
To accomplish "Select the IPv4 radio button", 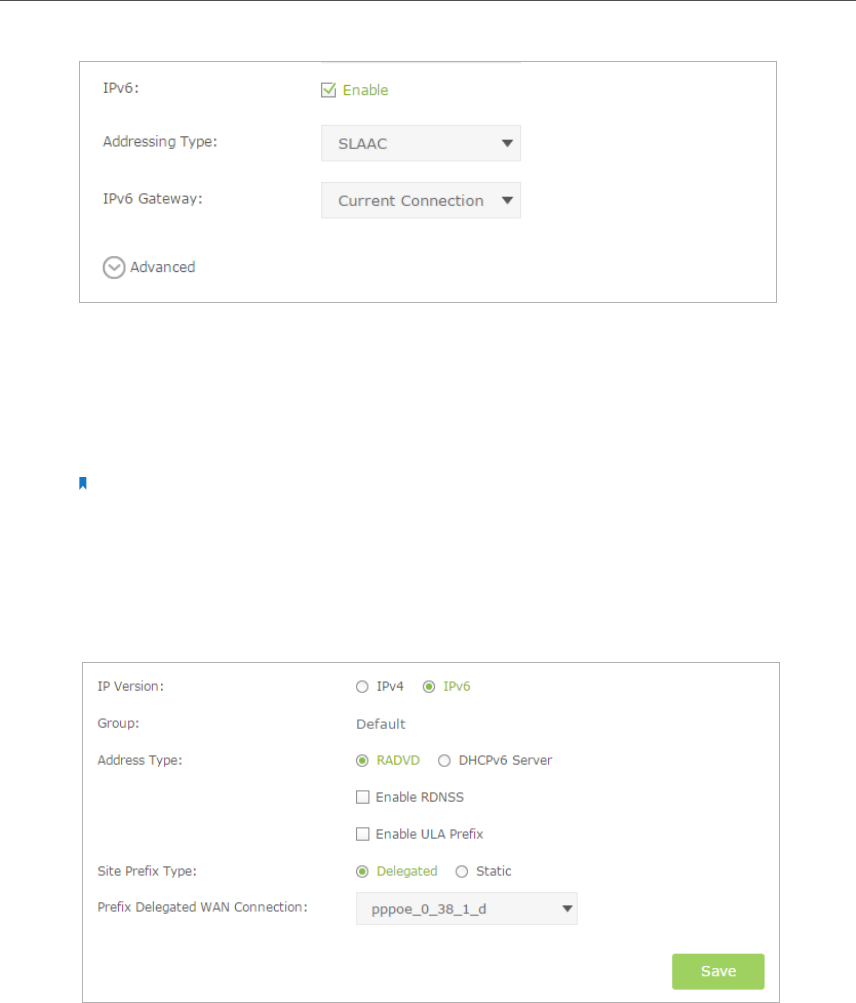I will pyautogui.click(x=363, y=687).
